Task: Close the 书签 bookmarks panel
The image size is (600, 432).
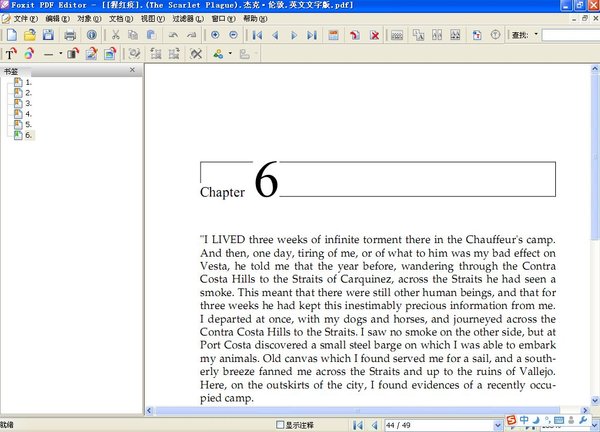Action: (132, 70)
